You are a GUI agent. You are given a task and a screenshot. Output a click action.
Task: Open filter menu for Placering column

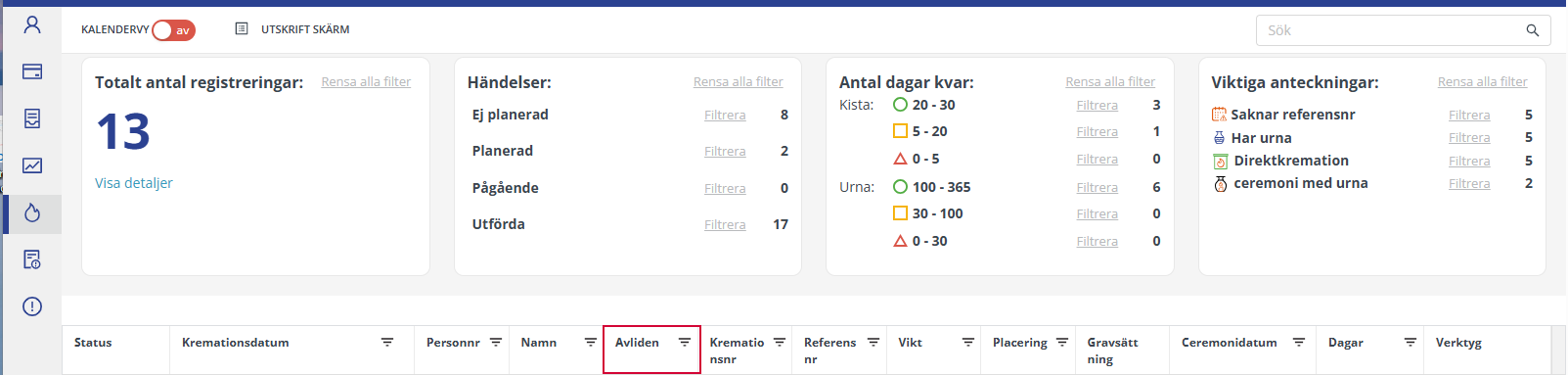pyautogui.click(x=1062, y=343)
